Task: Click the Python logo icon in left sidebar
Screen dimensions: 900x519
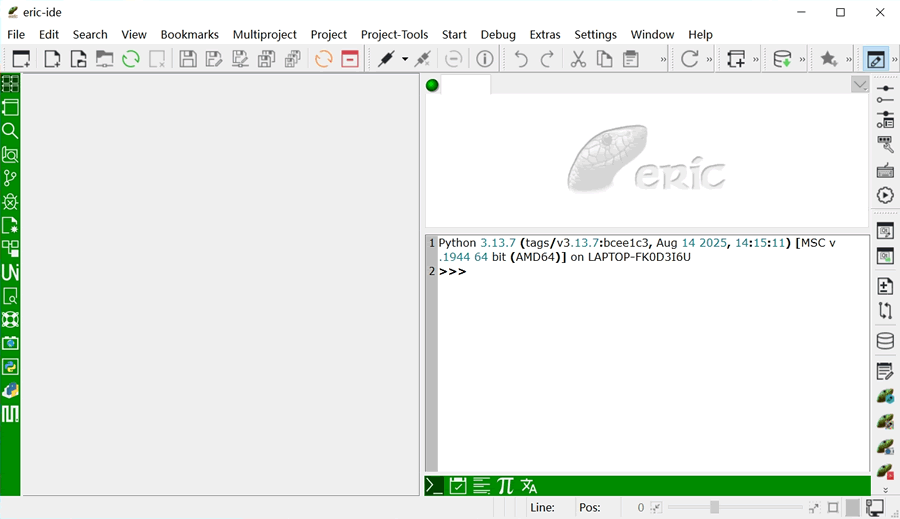Action: [10, 367]
